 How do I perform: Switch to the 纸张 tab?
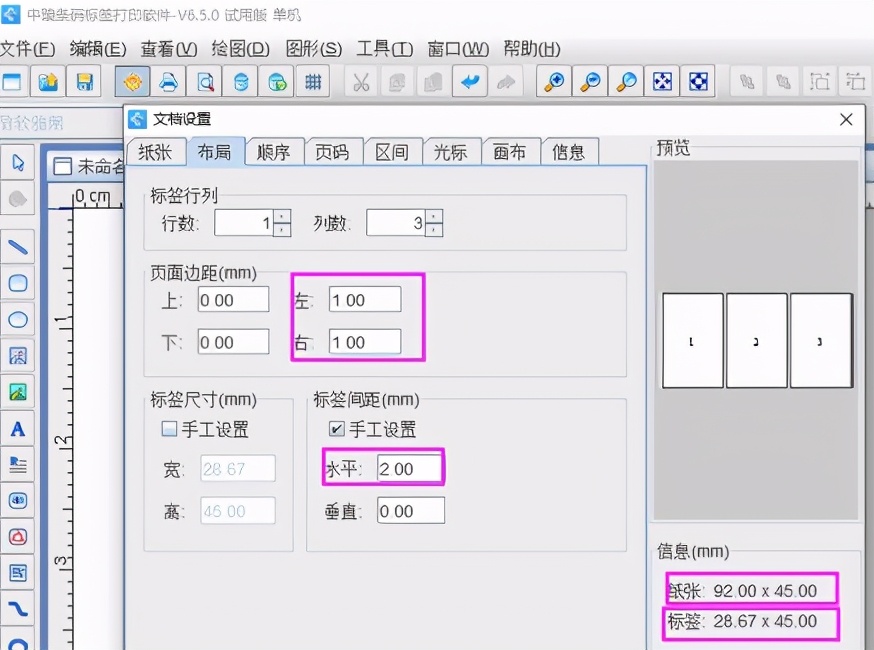point(156,152)
